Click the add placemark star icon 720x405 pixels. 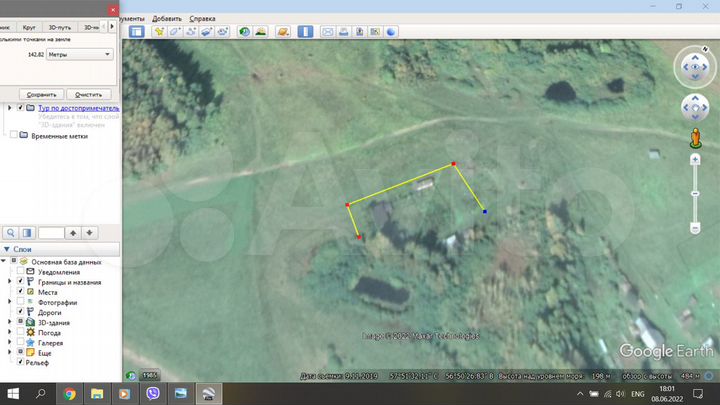pyautogui.click(x=159, y=32)
